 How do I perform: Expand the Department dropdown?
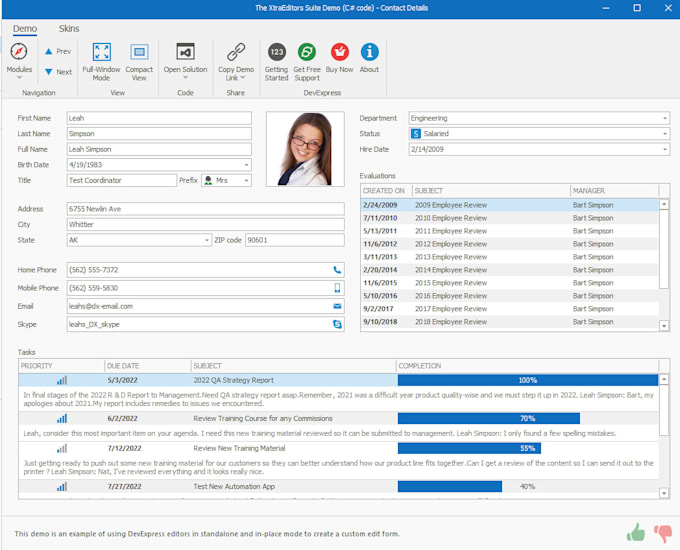(664, 118)
